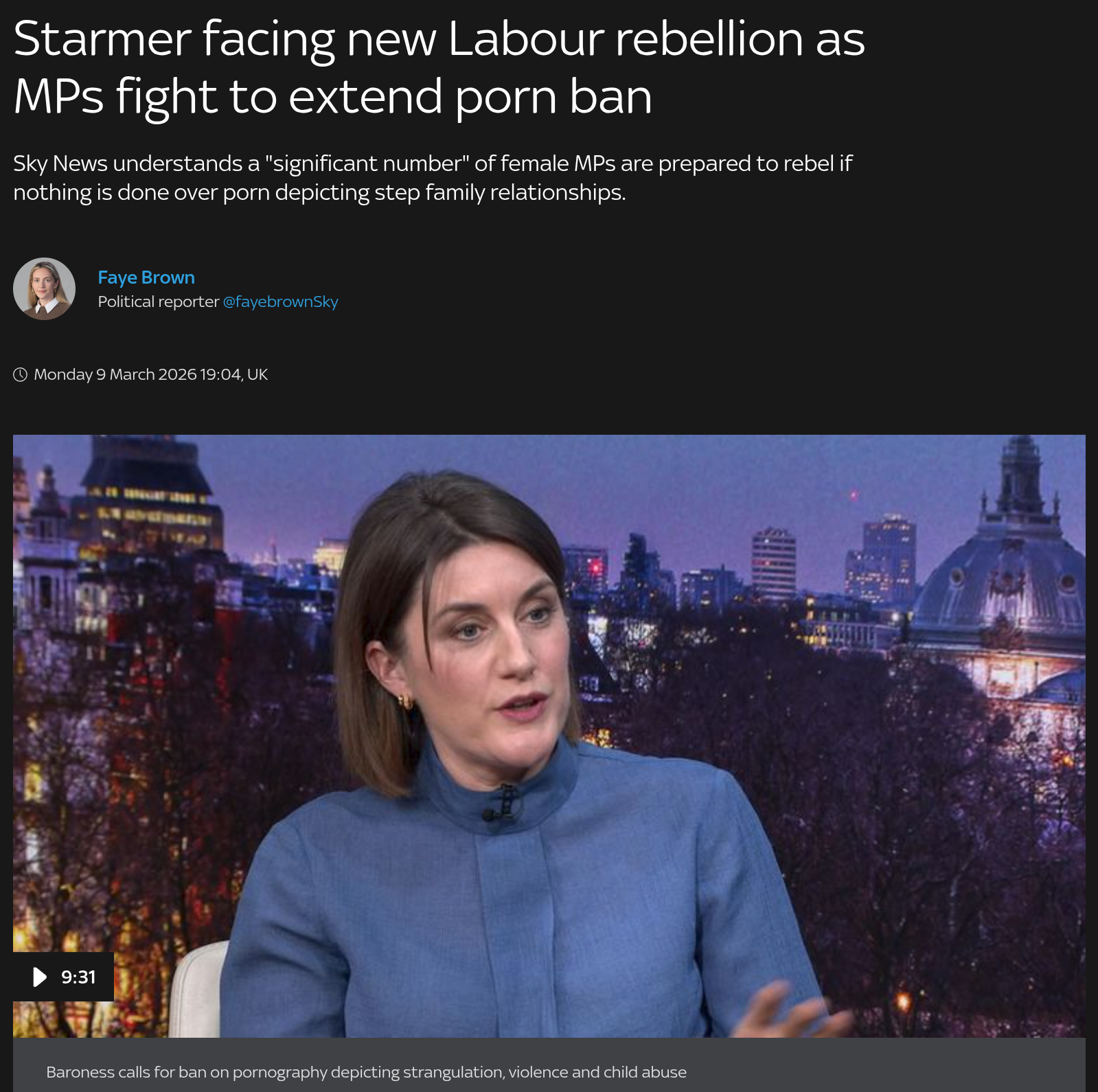This screenshot has height=1092, width=1098.
Task: Open Faye Brown's circular profile photo
Action: point(45,288)
